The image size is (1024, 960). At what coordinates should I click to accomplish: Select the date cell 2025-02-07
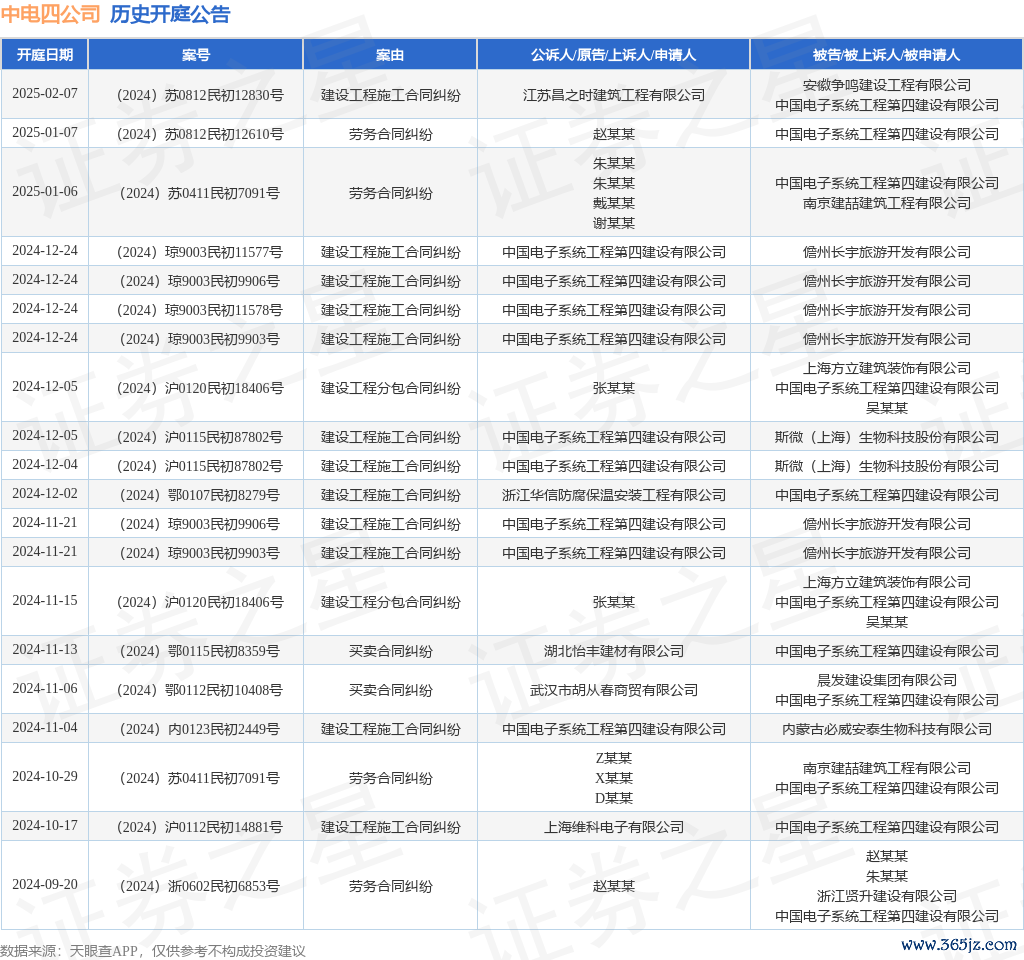[44, 93]
